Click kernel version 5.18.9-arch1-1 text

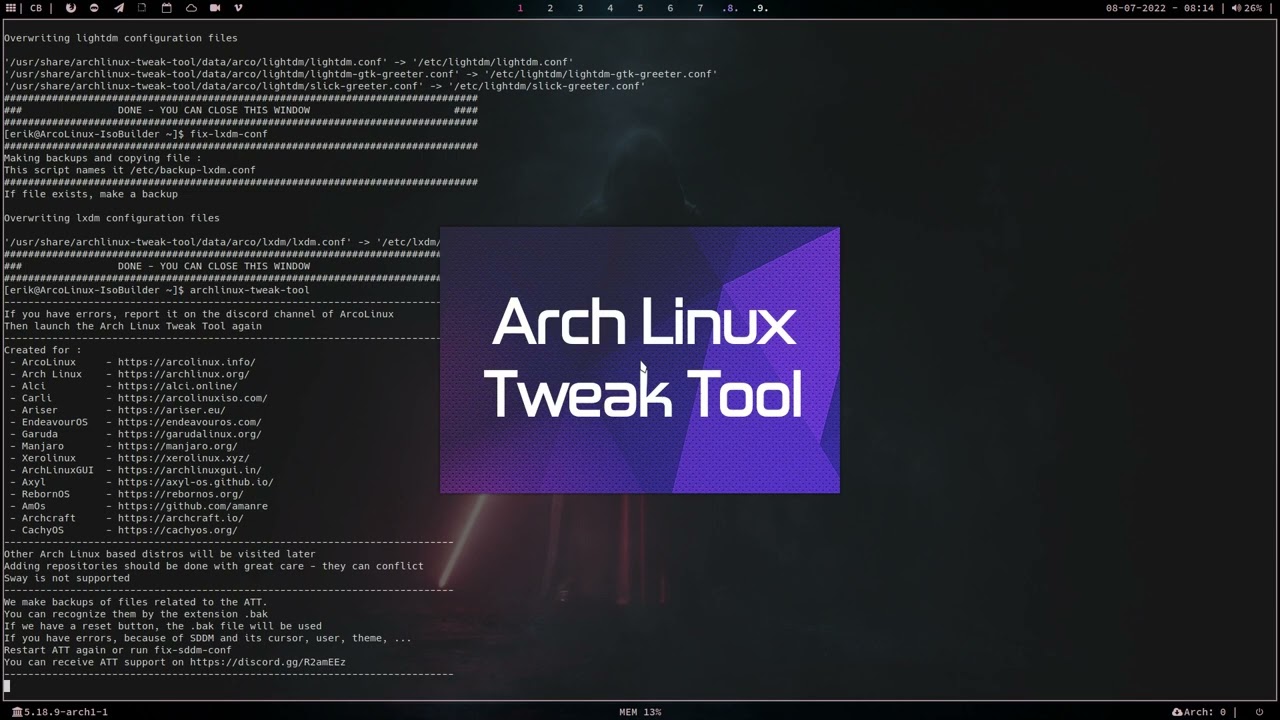[x=65, y=712]
